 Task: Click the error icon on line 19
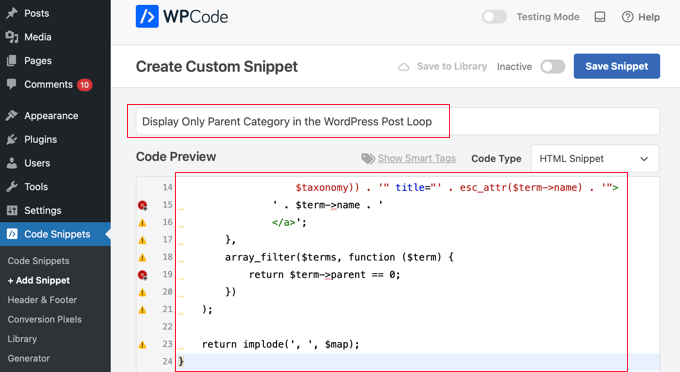pos(142,275)
